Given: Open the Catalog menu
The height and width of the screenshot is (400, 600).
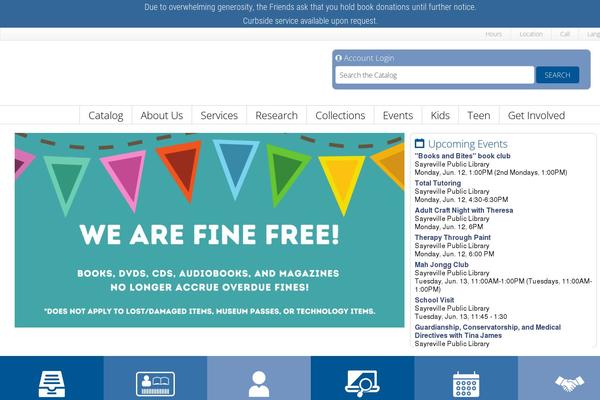Looking at the screenshot, I should point(106,115).
